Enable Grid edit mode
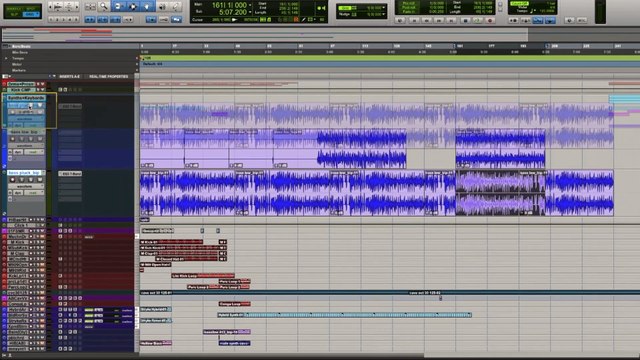640x360 pixels. pyautogui.click(x=31, y=14)
